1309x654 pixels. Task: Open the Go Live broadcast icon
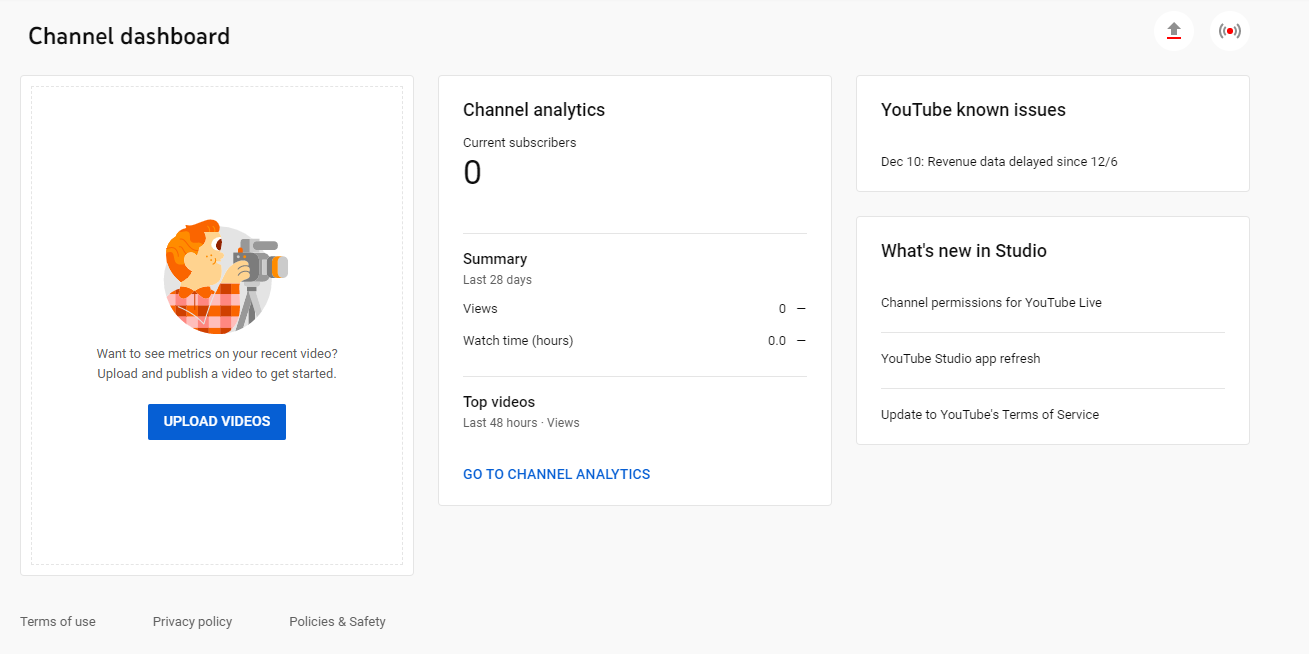[x=1229, y=31]
